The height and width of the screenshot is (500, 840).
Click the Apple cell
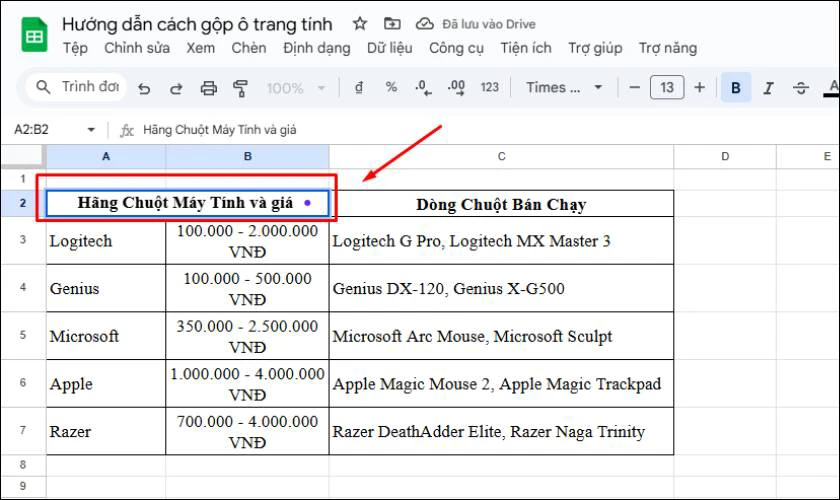click(106, 384)
